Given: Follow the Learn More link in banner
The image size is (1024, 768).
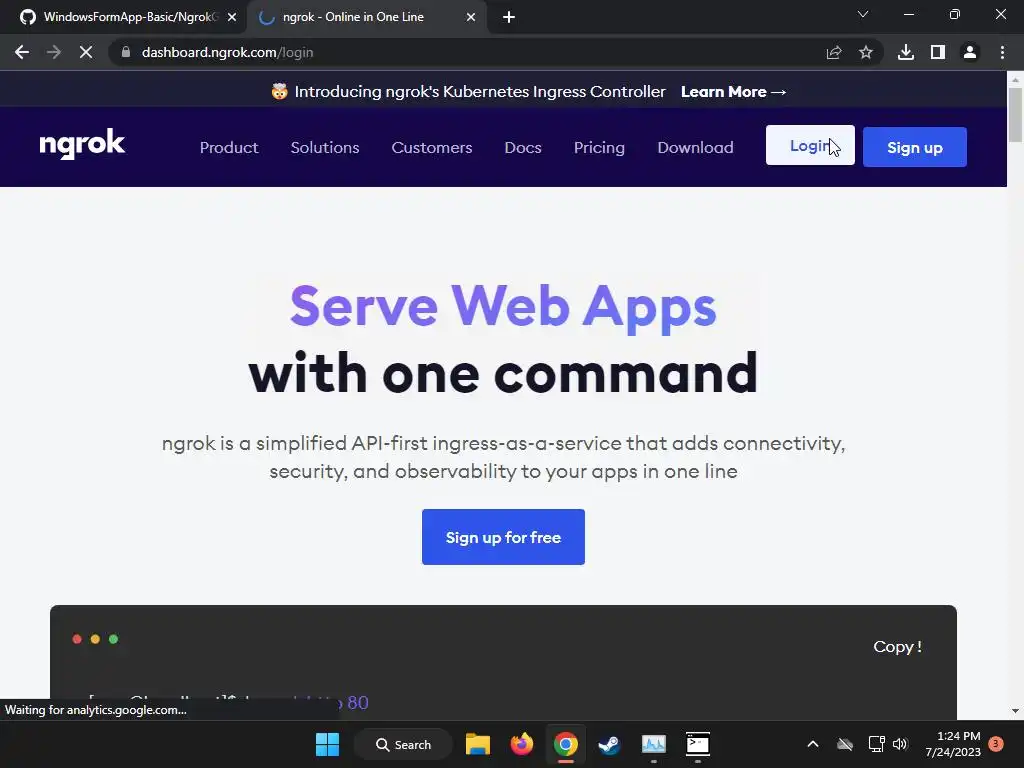Looking at the screenshot, I should (733, 91).
